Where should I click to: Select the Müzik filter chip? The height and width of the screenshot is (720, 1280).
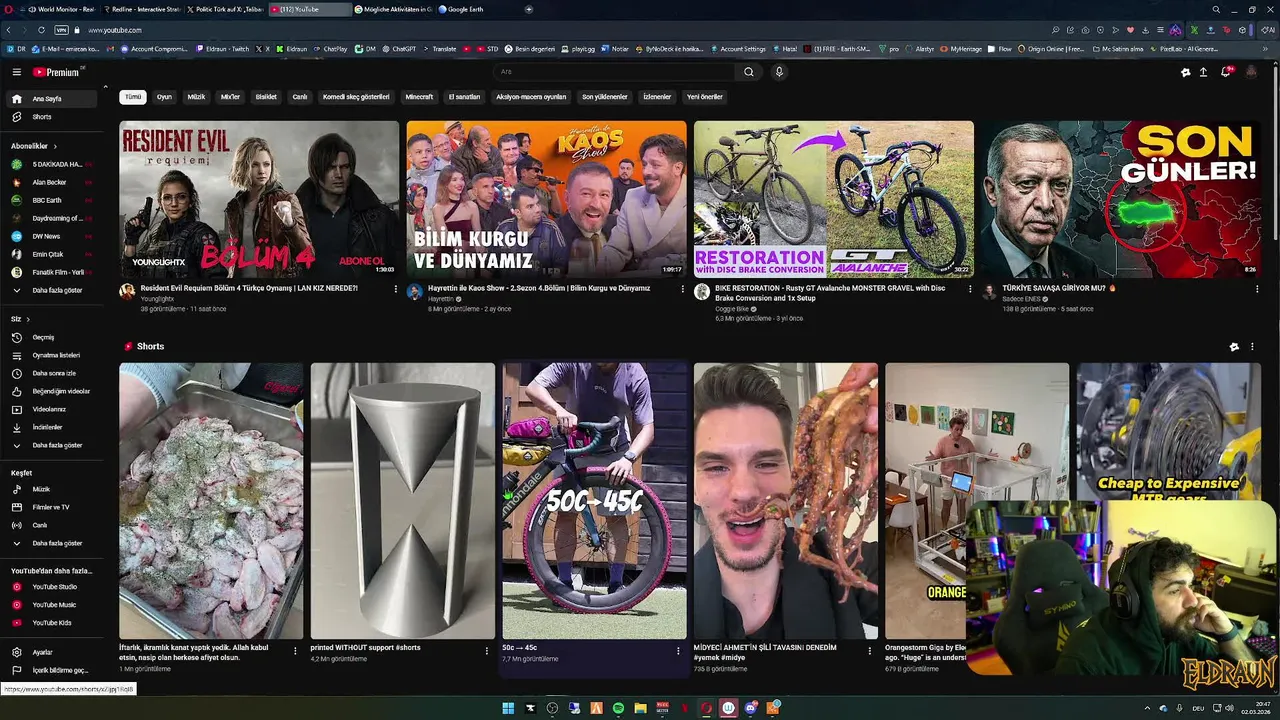(196, 97)
